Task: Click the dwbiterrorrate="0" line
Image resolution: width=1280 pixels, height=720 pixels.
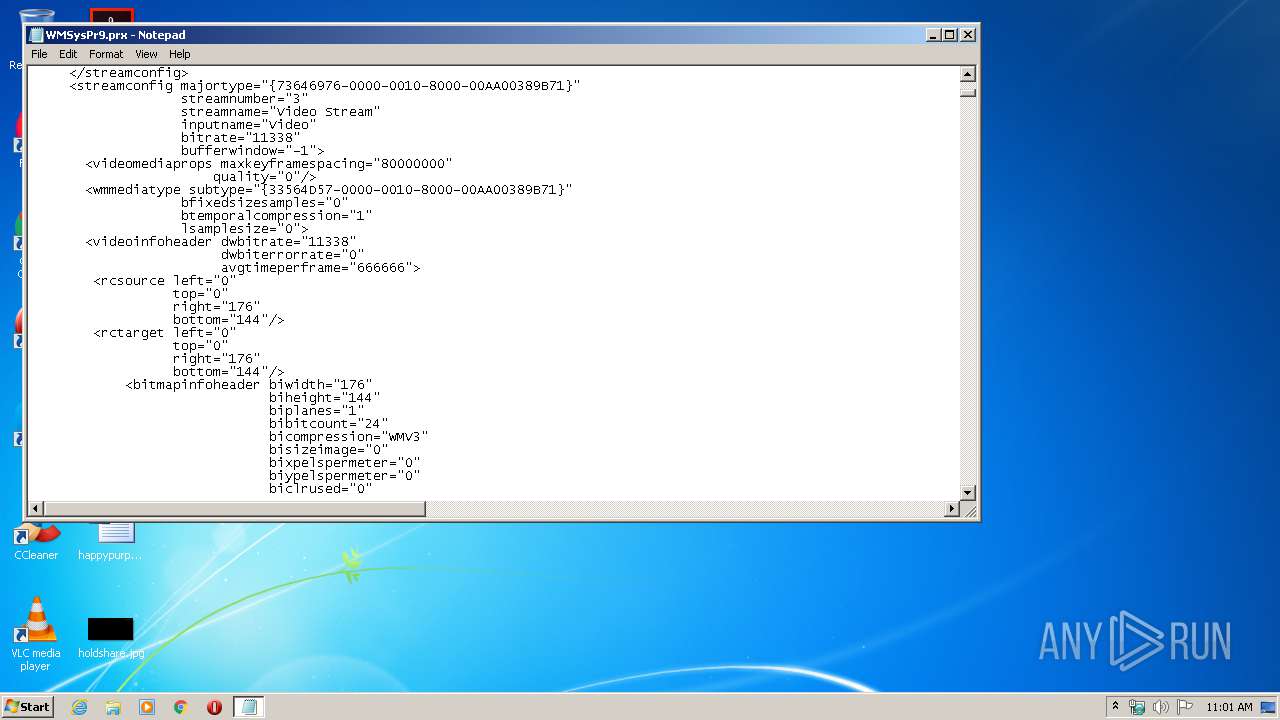Action: 292,255
